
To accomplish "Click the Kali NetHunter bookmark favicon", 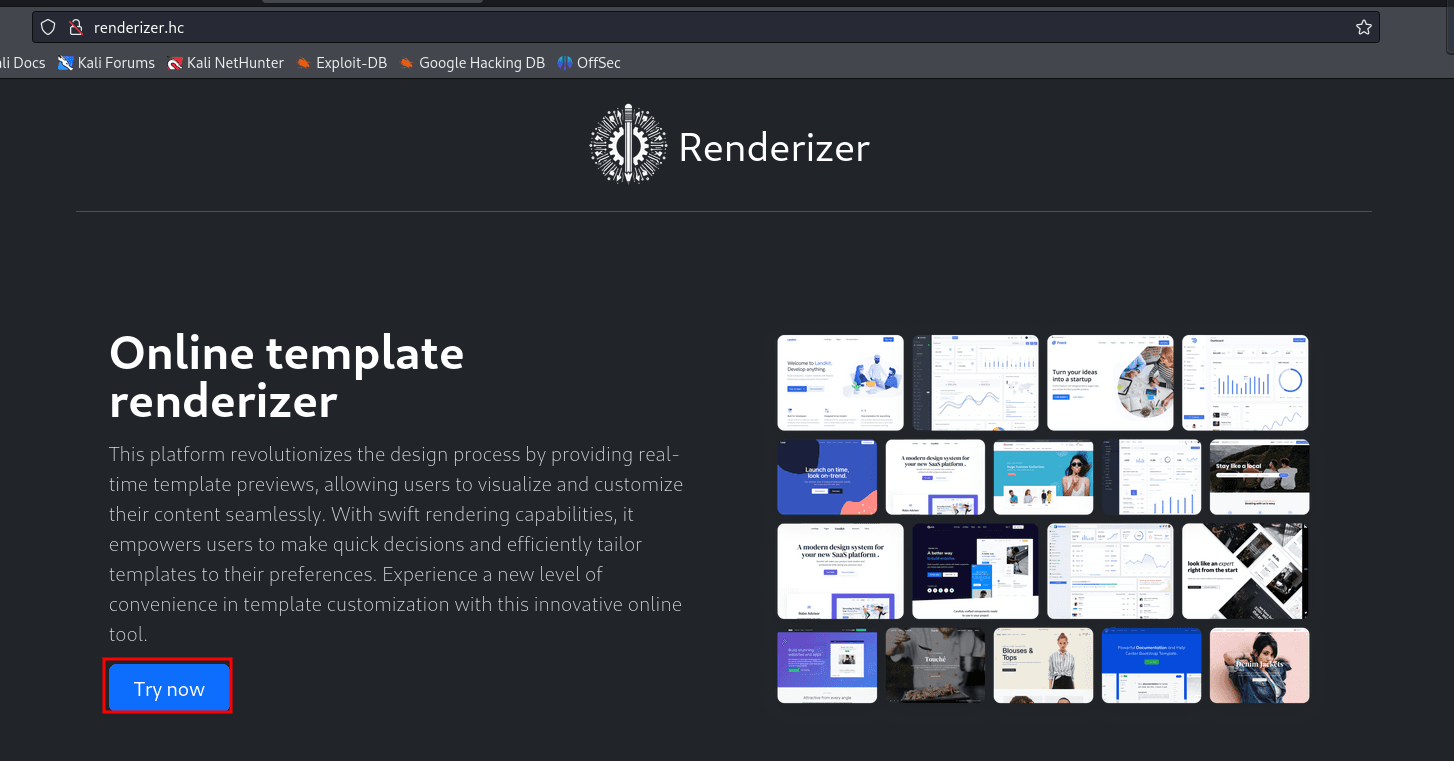I will tap(175, 63).
